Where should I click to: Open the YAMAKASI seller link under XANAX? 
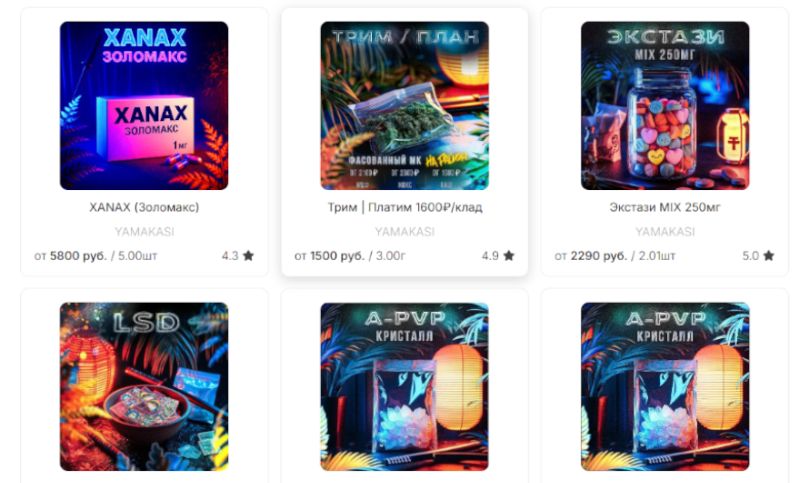click(x=144, y=232)
